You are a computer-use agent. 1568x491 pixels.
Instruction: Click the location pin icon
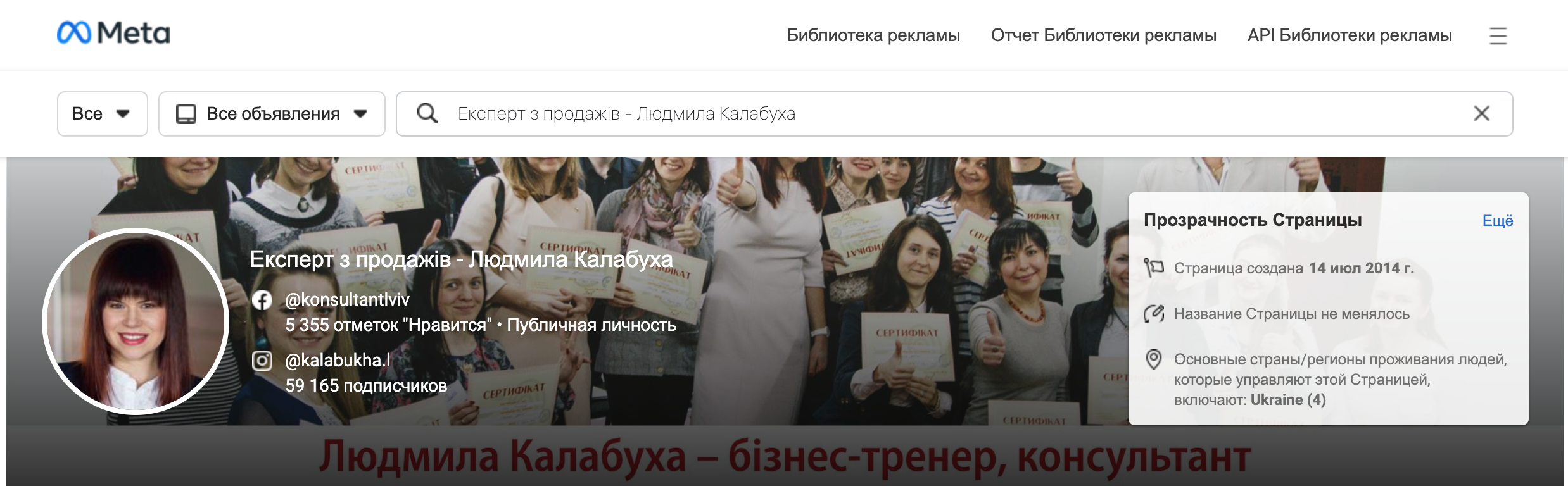(1154, 359)
